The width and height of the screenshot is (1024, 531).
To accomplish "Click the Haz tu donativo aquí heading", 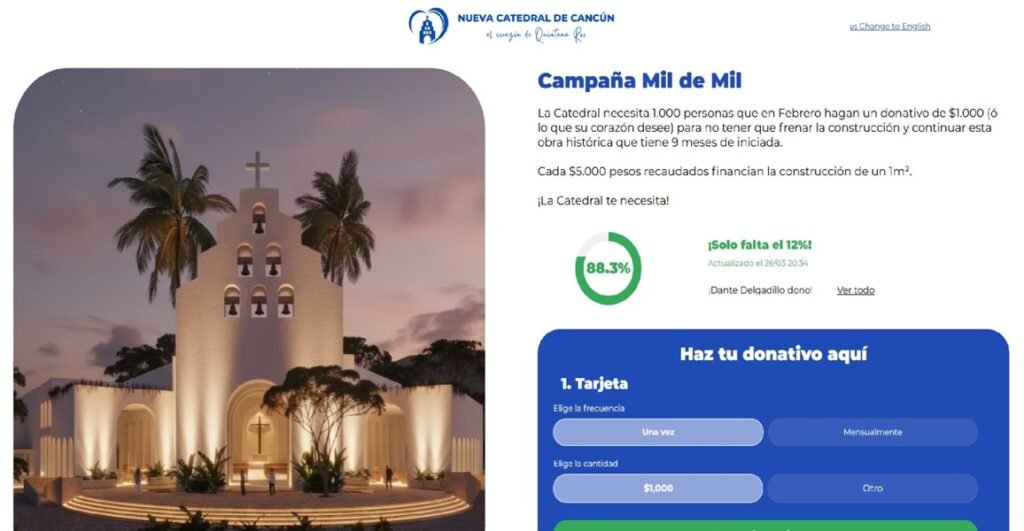I will pyautogui.click(x=773, y=354).
